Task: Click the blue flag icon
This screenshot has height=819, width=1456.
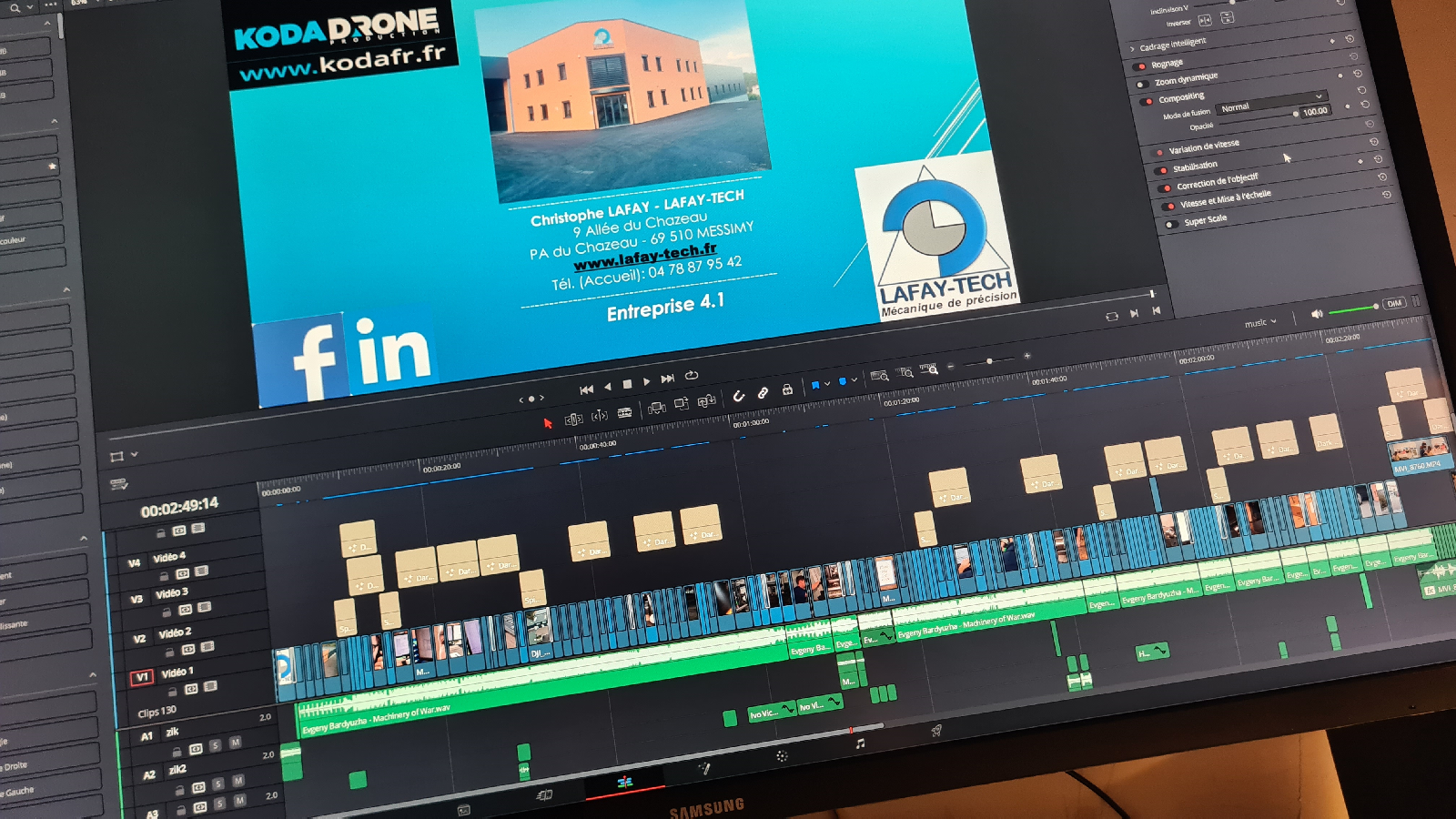Action: (x=815, y=385)
